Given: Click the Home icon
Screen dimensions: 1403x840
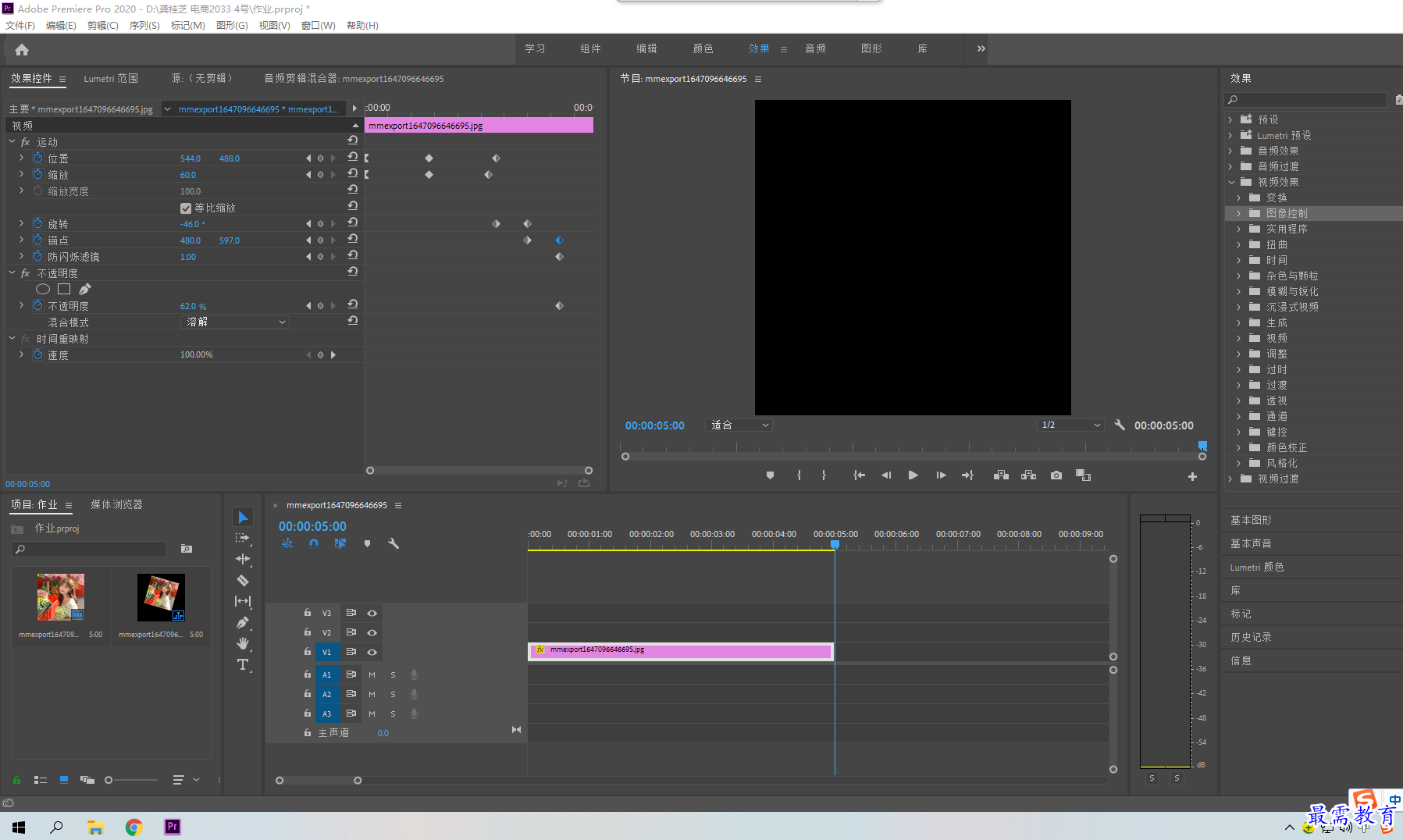Looking at the screenshot, I should [22, 50].
